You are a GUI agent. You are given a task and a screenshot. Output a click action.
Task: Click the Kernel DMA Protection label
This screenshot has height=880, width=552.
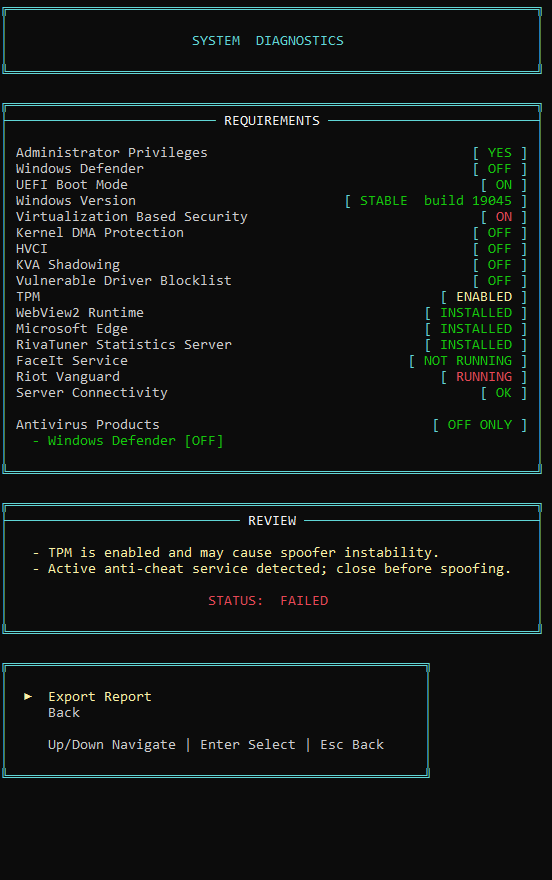click(x=100, y=232)
